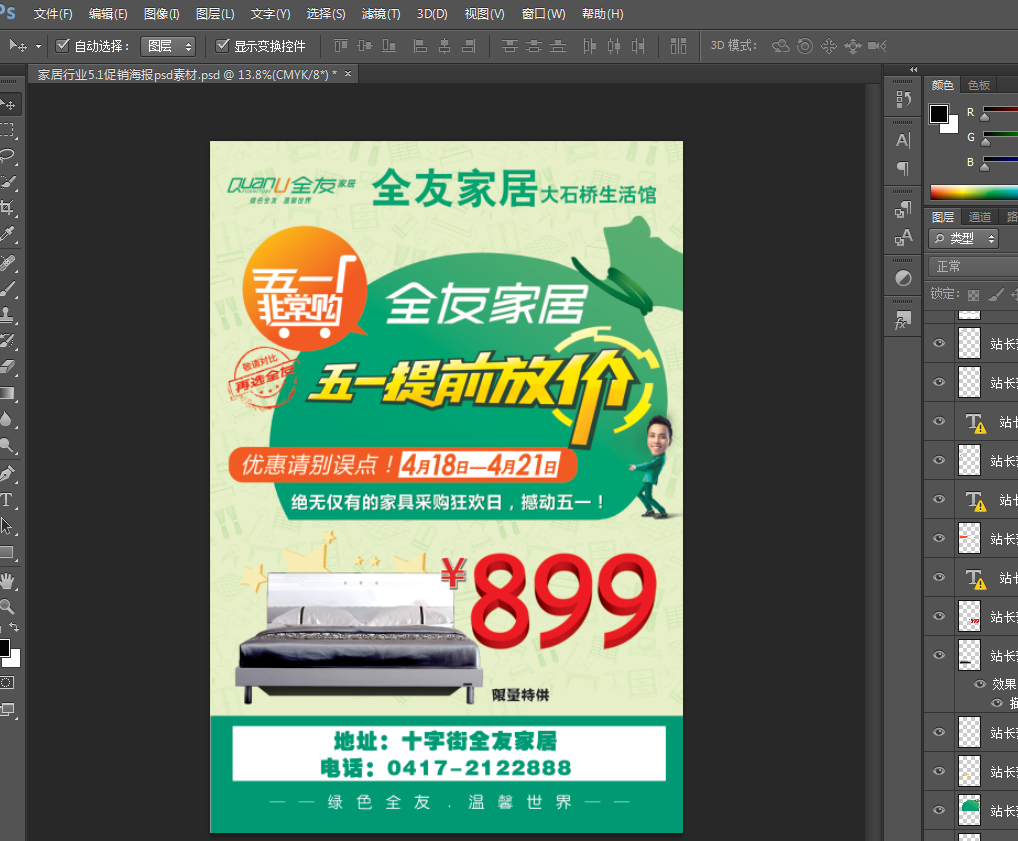Select the Horizontal Type tool
The image size is (1018, 841).
[x=7, y=499]
